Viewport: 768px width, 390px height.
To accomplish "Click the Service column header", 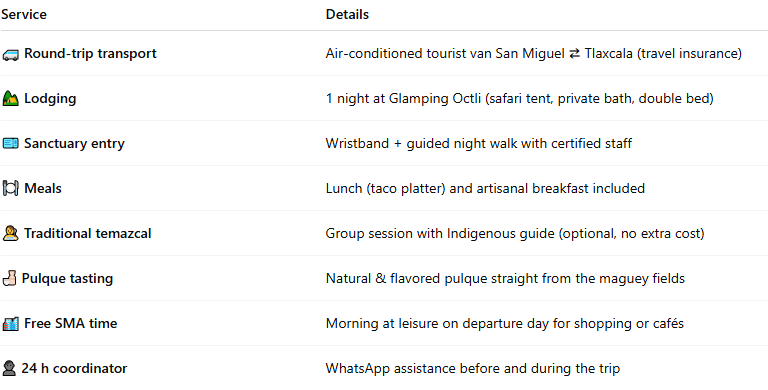I will (x=24, y=15).
